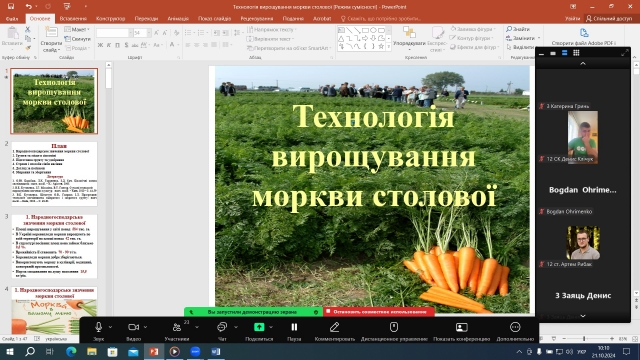Open Windows Start menu

click(x=9, y=351)
